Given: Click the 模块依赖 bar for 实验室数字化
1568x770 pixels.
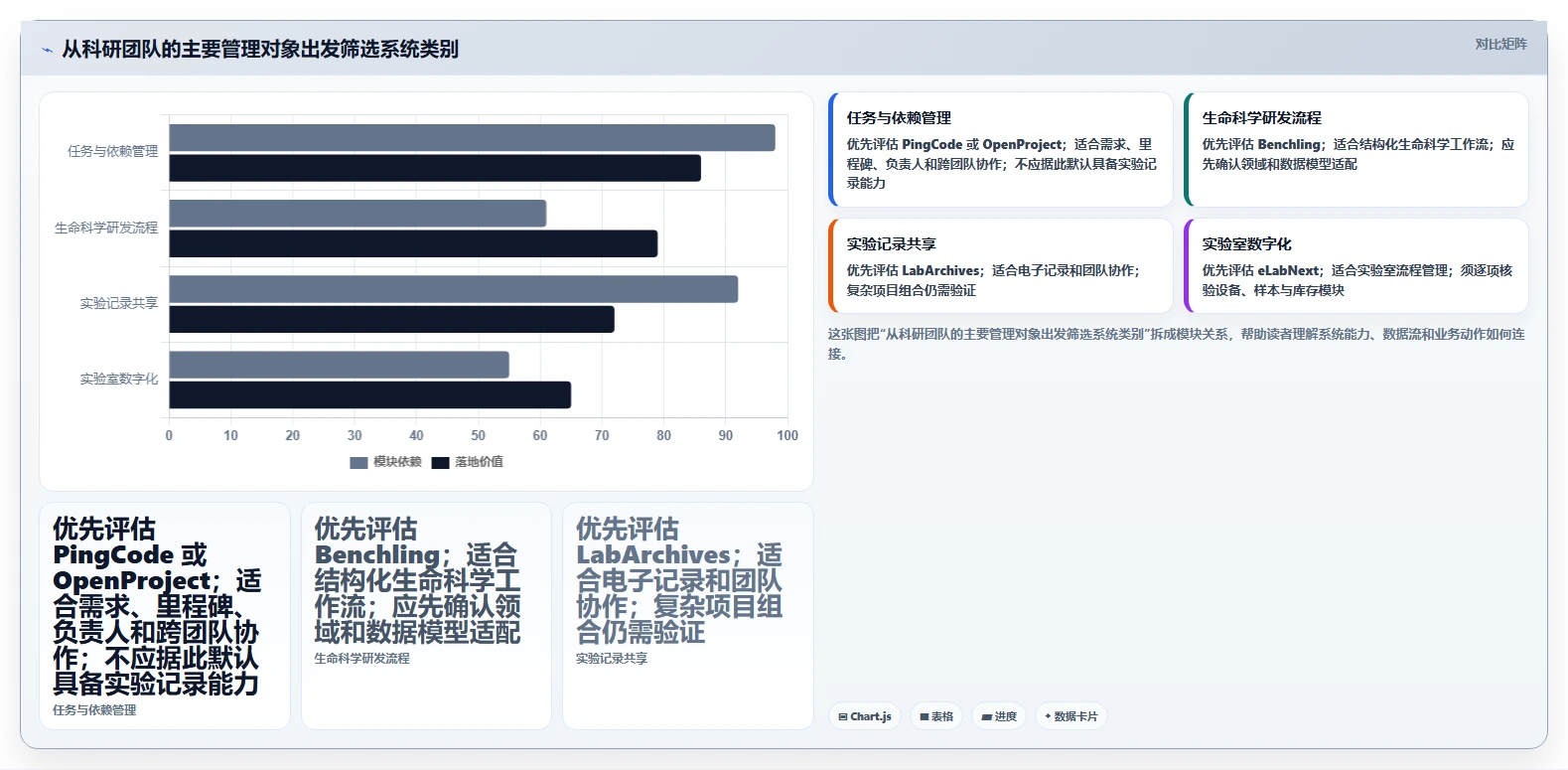Looking at the screenshot, I should pyautogui.click(x=339, y=365).
